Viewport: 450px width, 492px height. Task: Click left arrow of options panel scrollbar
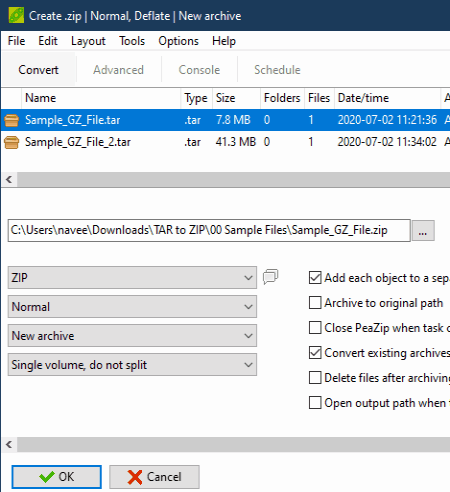coord(9,444)
